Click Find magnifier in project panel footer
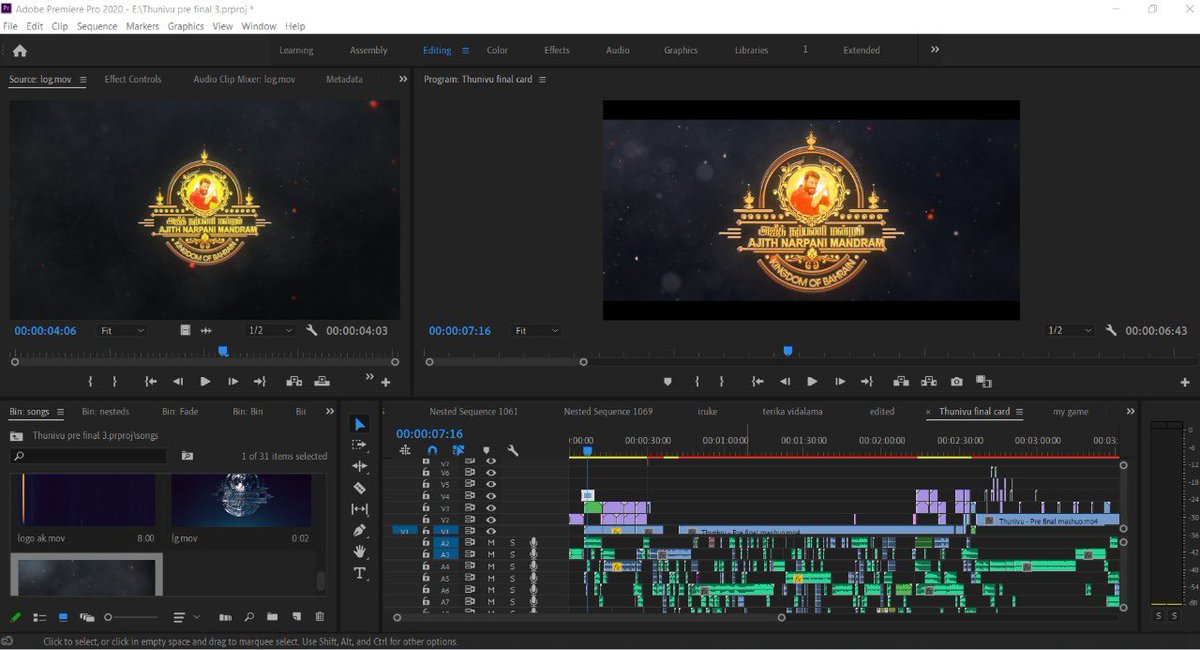The image size is (1200, 650). click(249, 617)
